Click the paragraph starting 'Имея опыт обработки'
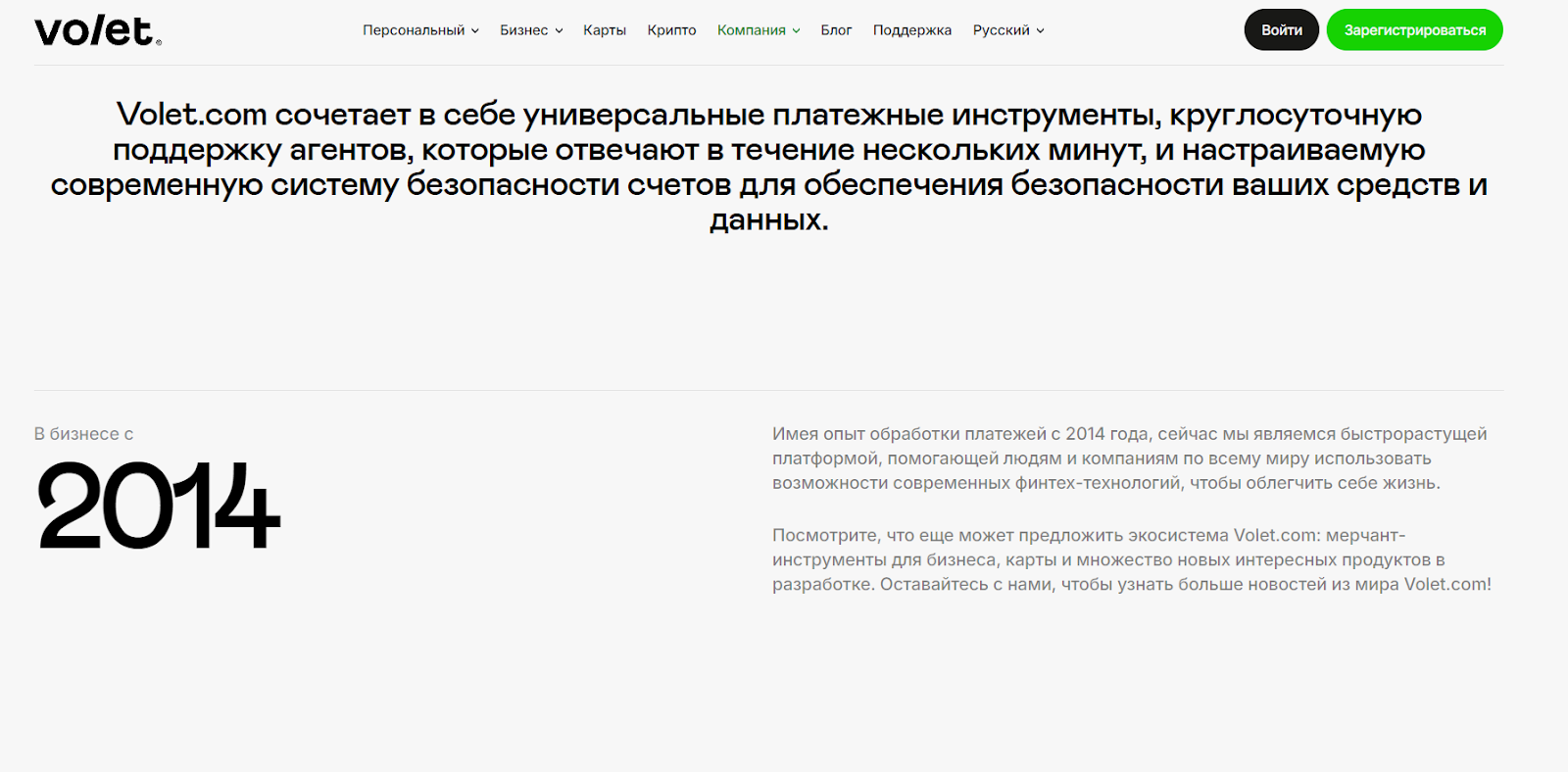The width and height of the screenshot is (1568, 772). tap(1130, 458)
